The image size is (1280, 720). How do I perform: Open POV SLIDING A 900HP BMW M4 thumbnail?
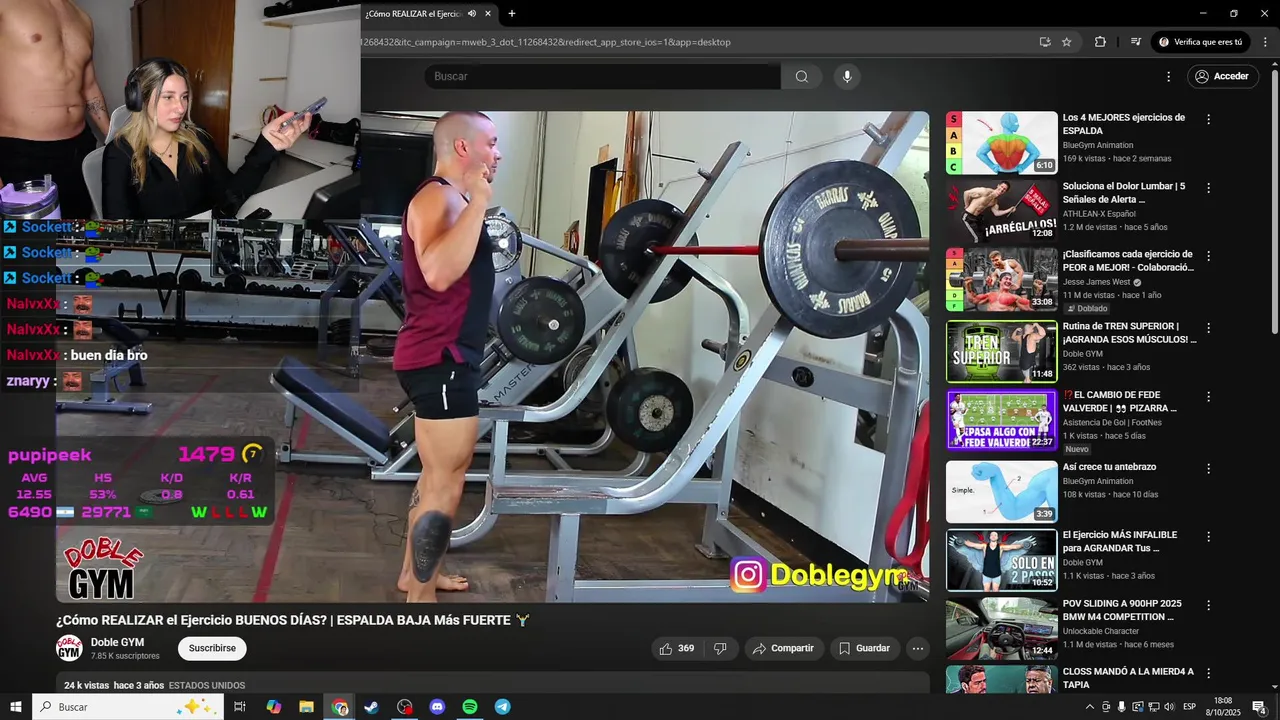point(1001,629)
